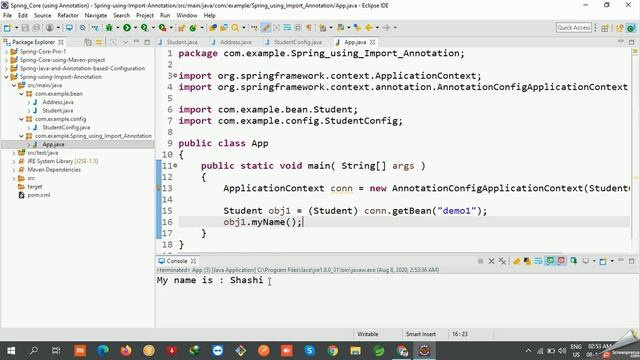Select StudentConfig.java in Package Explorer

click(x=66, y=127)
